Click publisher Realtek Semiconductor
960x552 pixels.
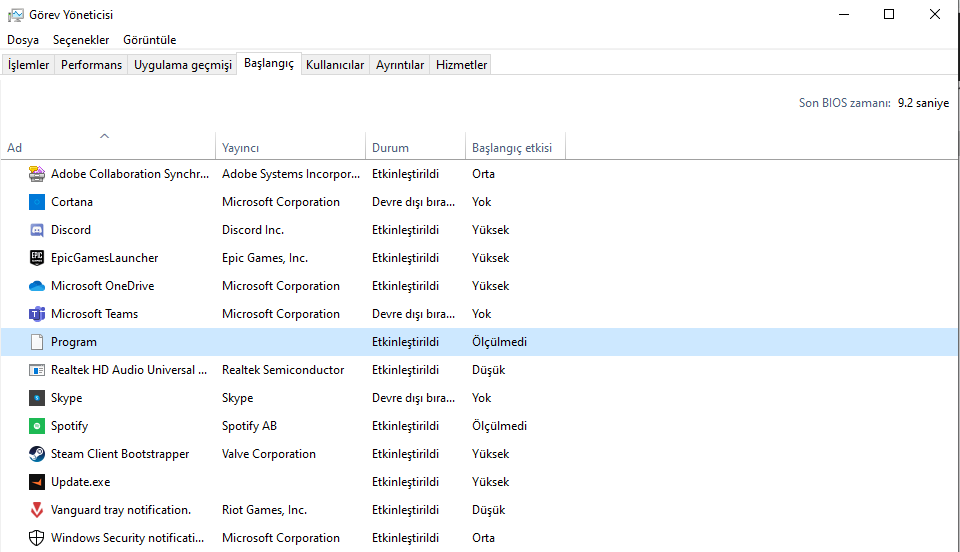click(x=283, y=370)
